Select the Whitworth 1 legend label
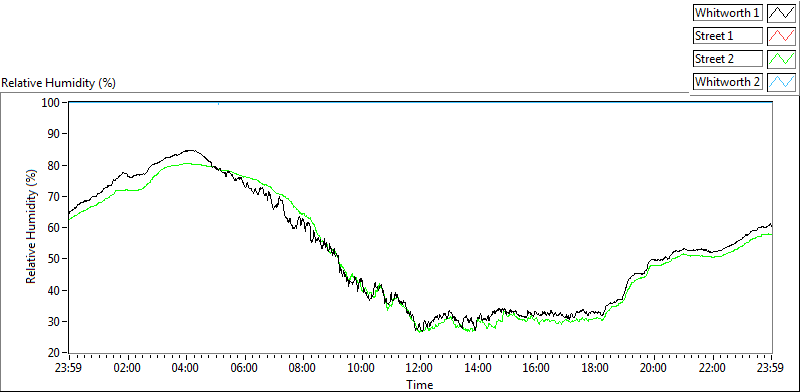This screenshot has width=800, height=392. pos(728,13)
